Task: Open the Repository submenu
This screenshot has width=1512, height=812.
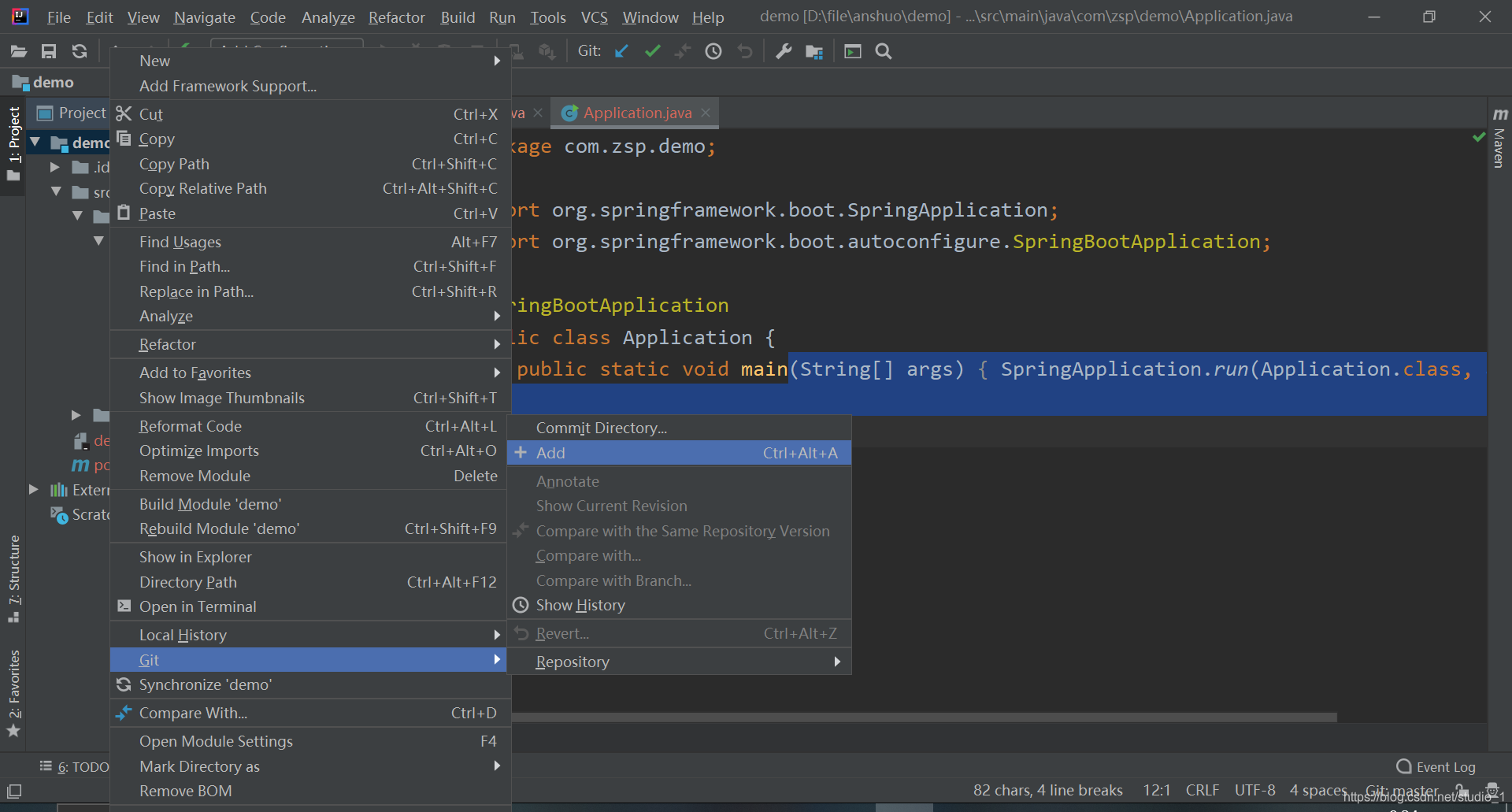Action: (x=680, y=662)
